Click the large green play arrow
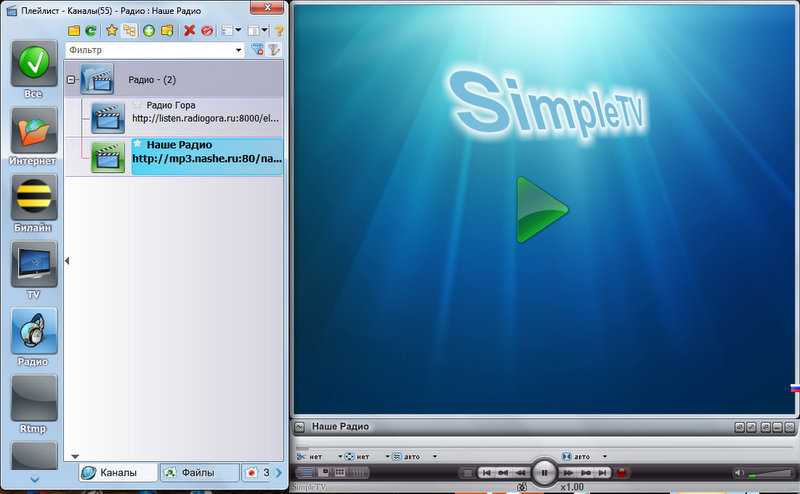This screenshot has height=494, width=800. [x=542, y=209]
